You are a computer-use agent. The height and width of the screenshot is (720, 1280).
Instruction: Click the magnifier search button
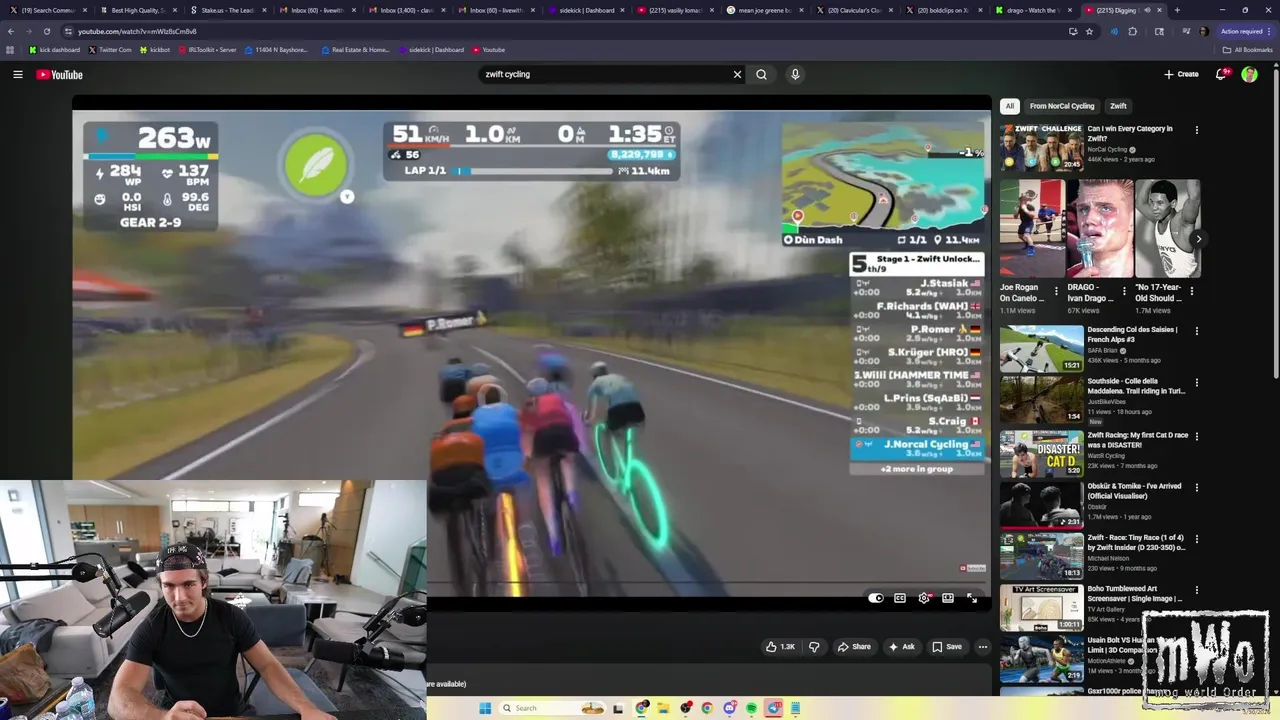click(x=762, y=74)
